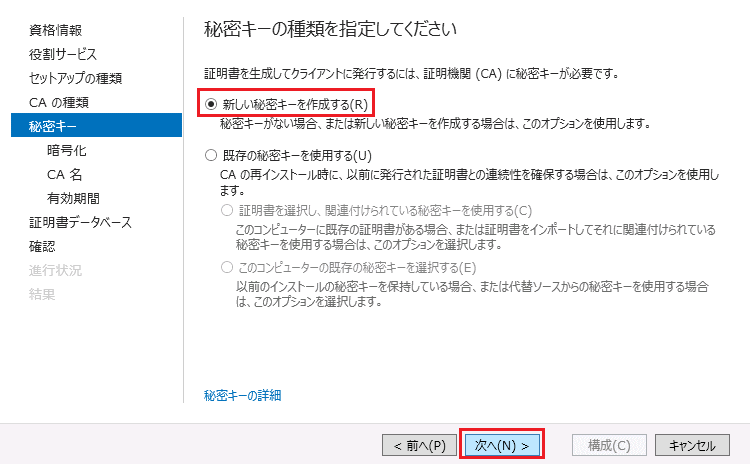Select highlighted 秘密キー navigation item
750x464 pixels.
tap(97, 125)
